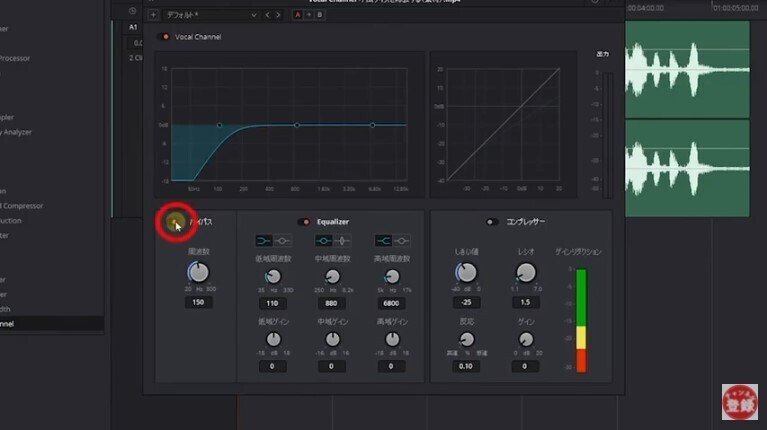The height and width of the screenshot is (430, 767).
Task: Copy A settings to B arrow button
Action: click(x=309, y=15)
